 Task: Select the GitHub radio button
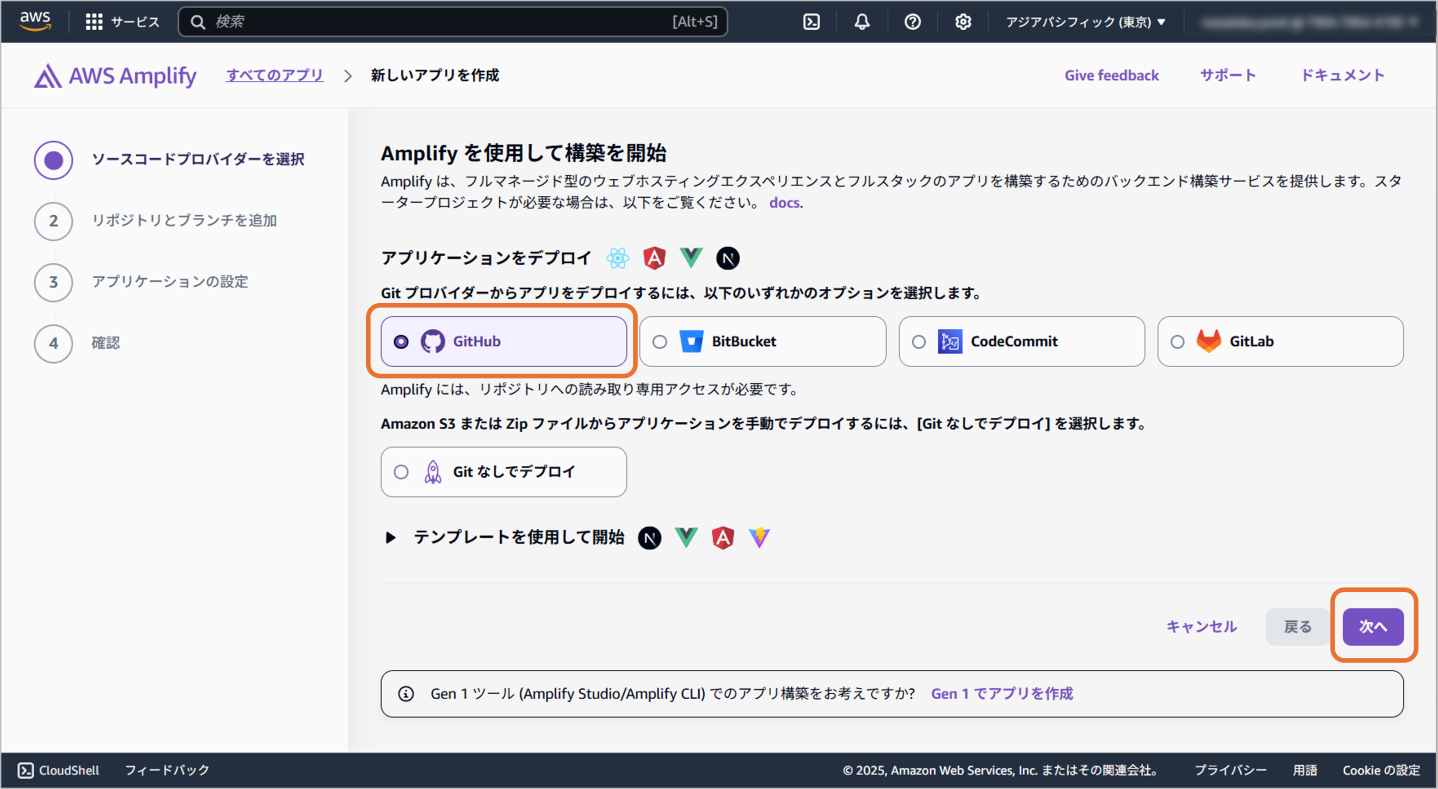pos(401,341)
